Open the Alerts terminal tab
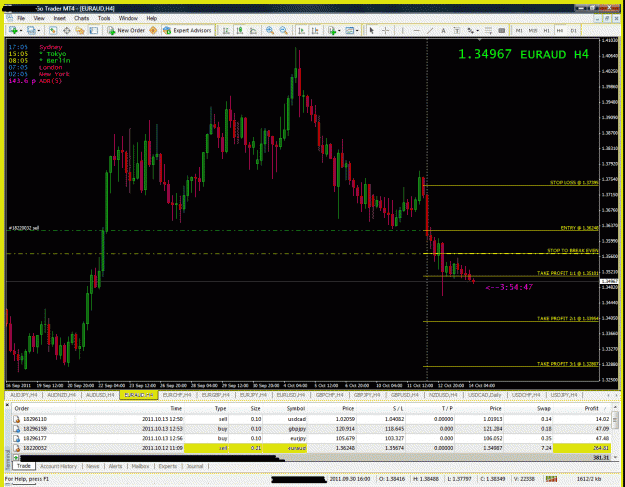The width and height of the screenshot is (625, 487). coord(116,466)
